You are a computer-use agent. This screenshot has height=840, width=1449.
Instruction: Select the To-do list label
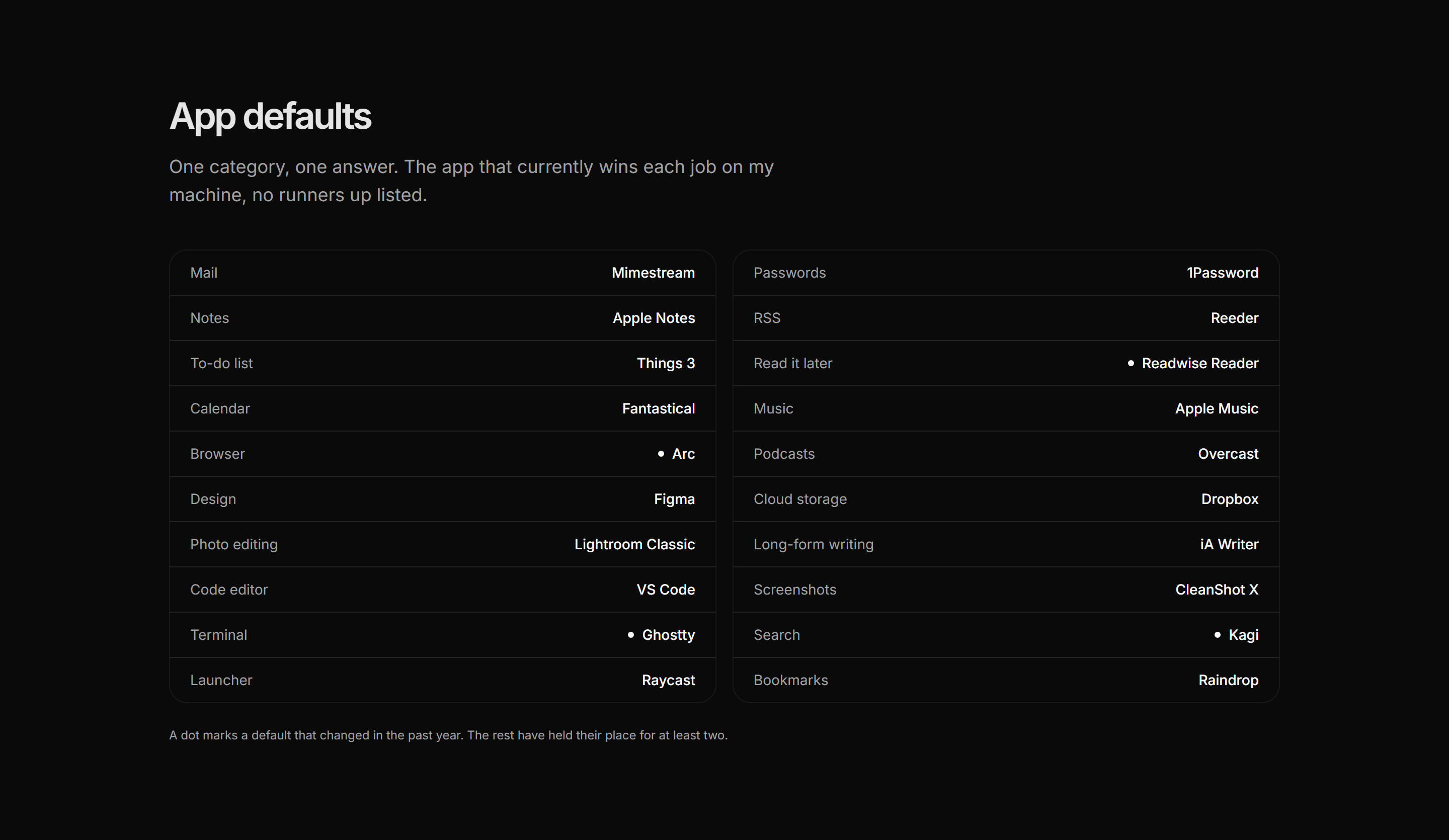click(221, 363)
